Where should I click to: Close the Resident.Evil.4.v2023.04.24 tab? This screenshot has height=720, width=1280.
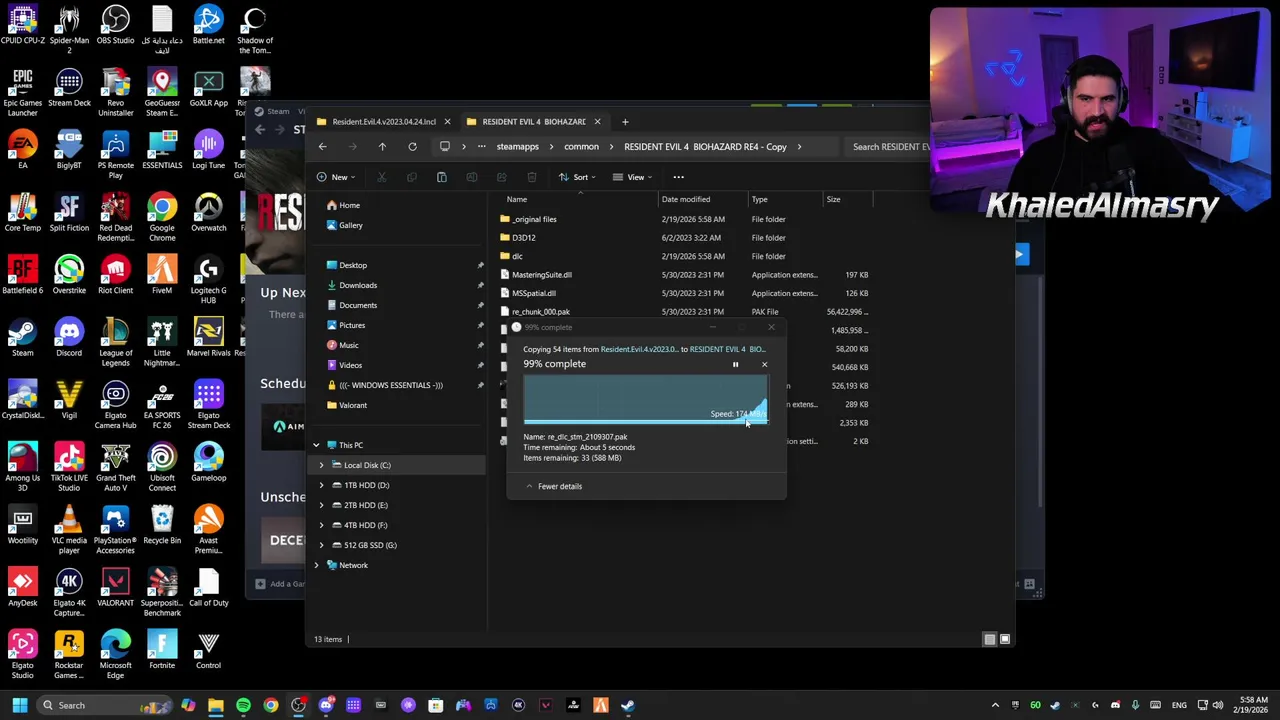[447, 122]
